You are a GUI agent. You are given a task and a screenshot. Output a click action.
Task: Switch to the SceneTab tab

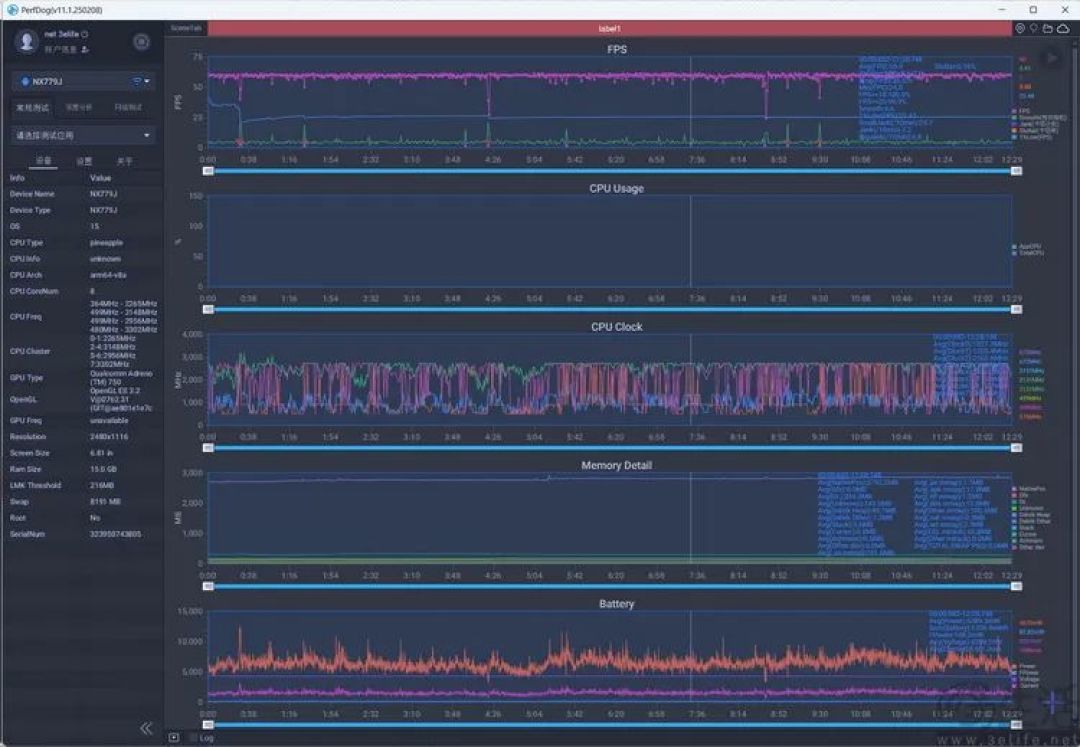pyautogui.click(x=186, y=28)
